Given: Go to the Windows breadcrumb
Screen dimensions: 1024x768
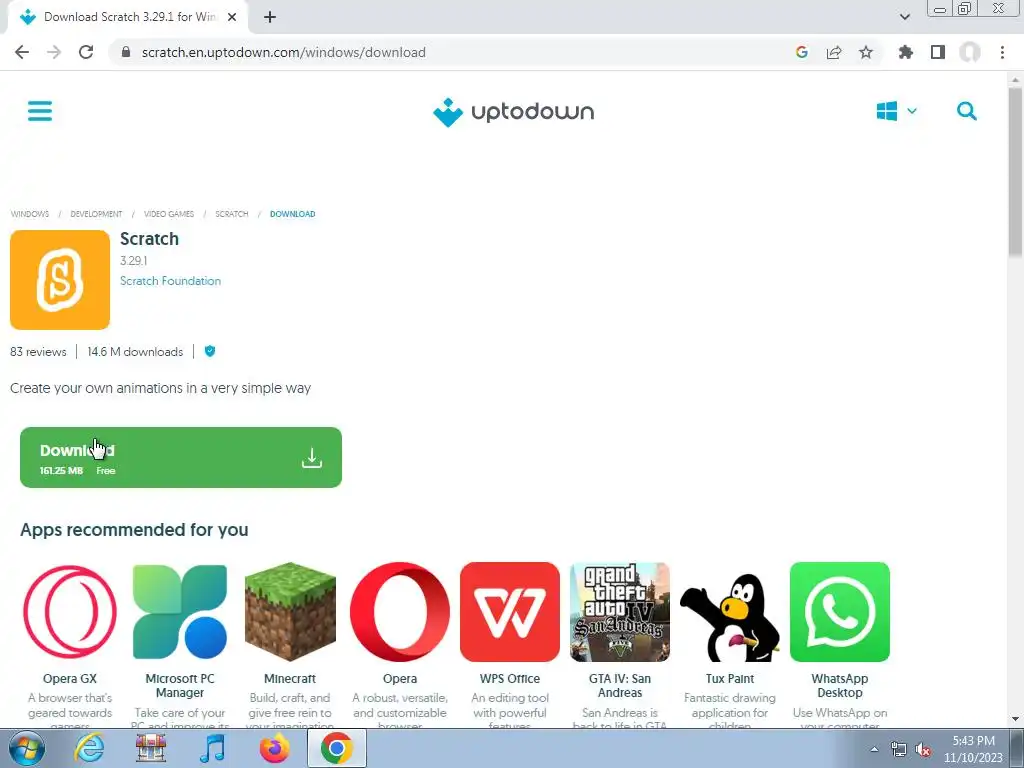Looking at the screenshot, I should (29, 214).
